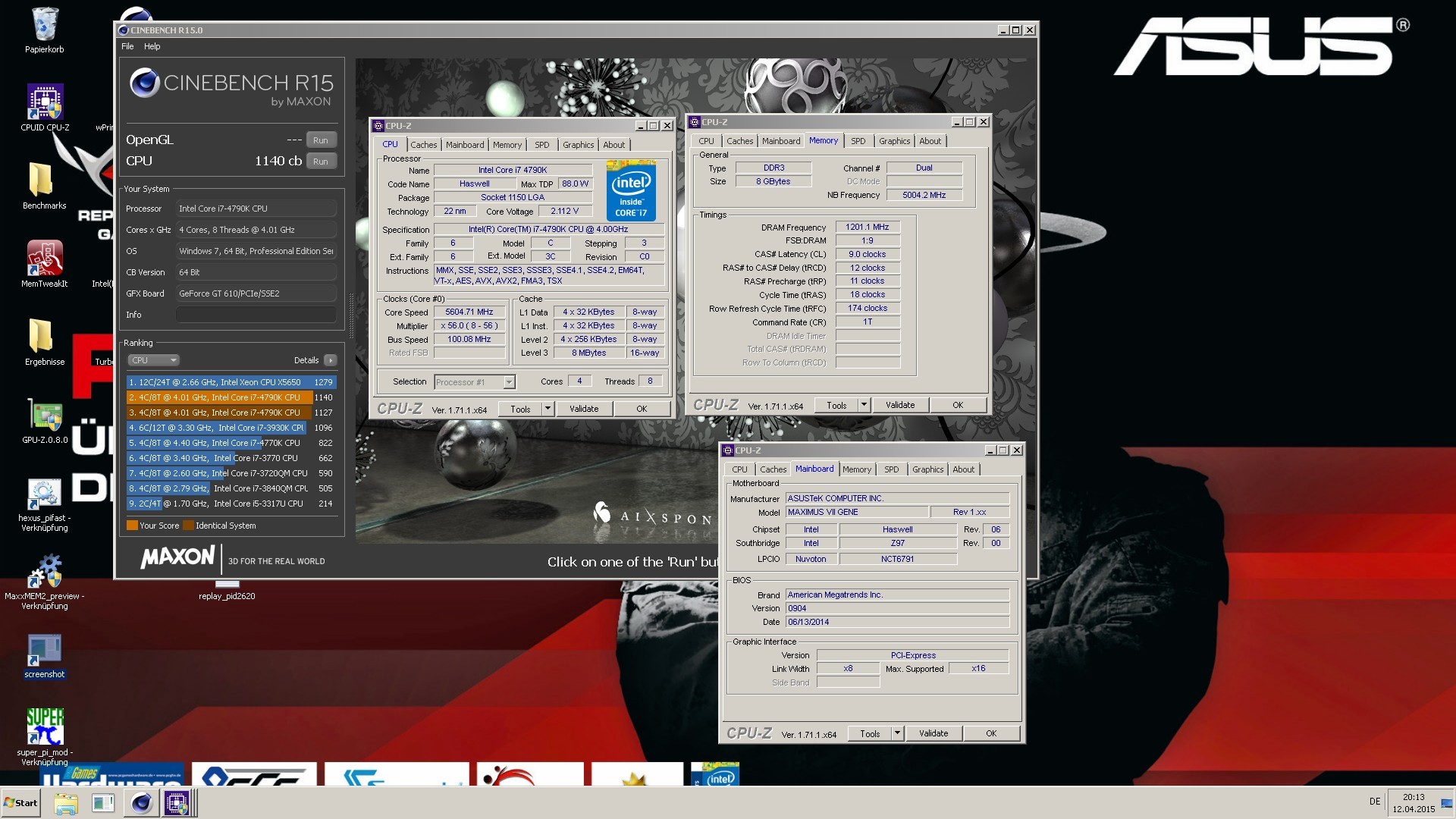1456x819 pixels.
Task: Click OK in the Memory window
Action: (x=958, y=405)
